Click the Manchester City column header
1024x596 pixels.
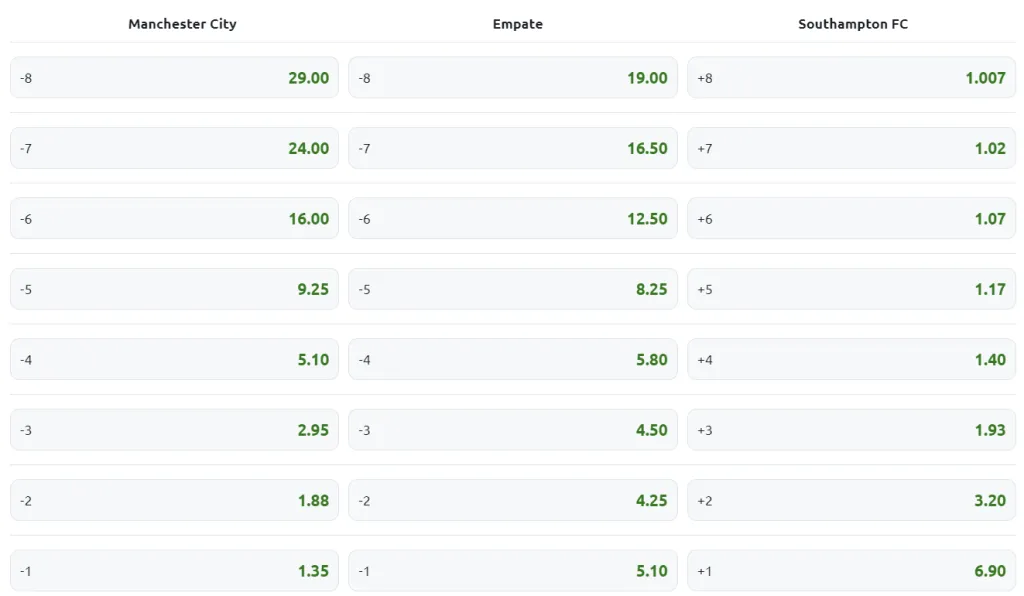coord(182,23)
